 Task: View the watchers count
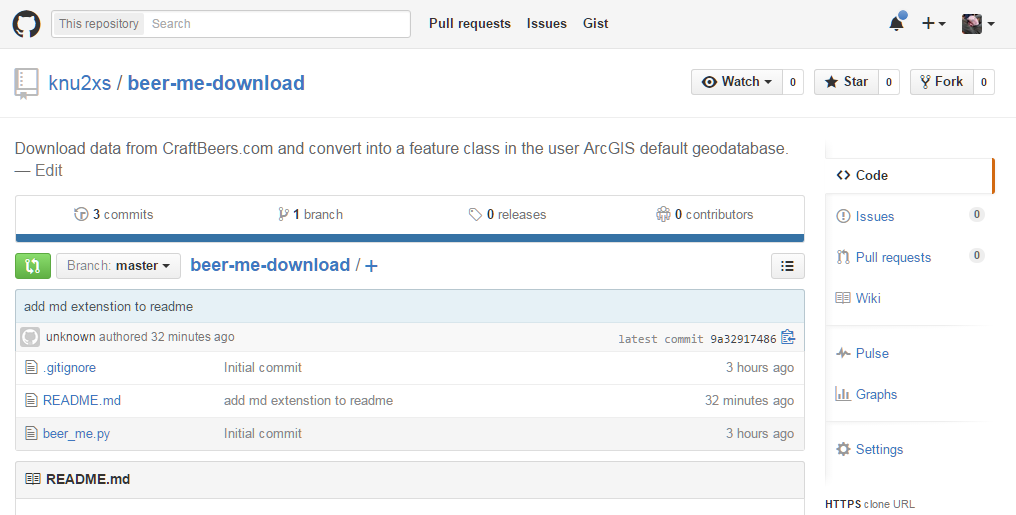point(792,82)
